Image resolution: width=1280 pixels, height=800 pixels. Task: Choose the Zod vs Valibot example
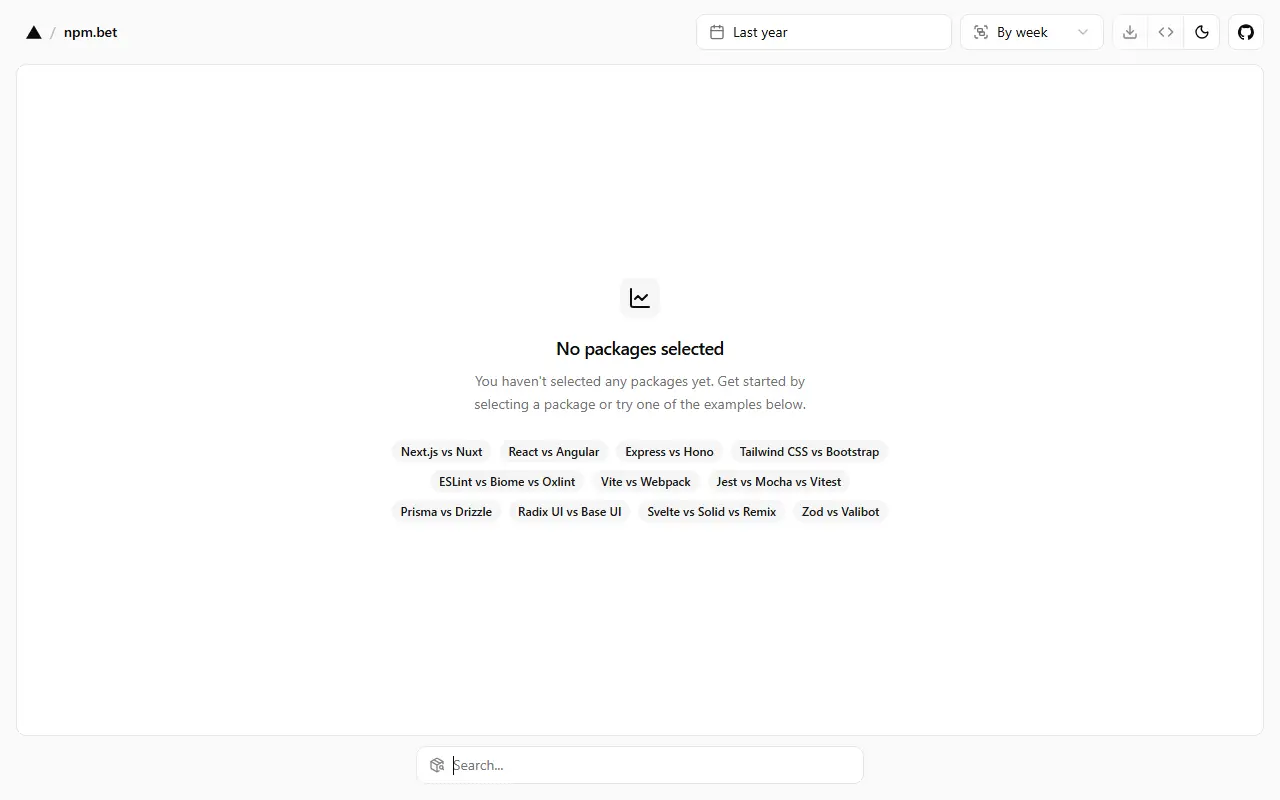(841, 512)
